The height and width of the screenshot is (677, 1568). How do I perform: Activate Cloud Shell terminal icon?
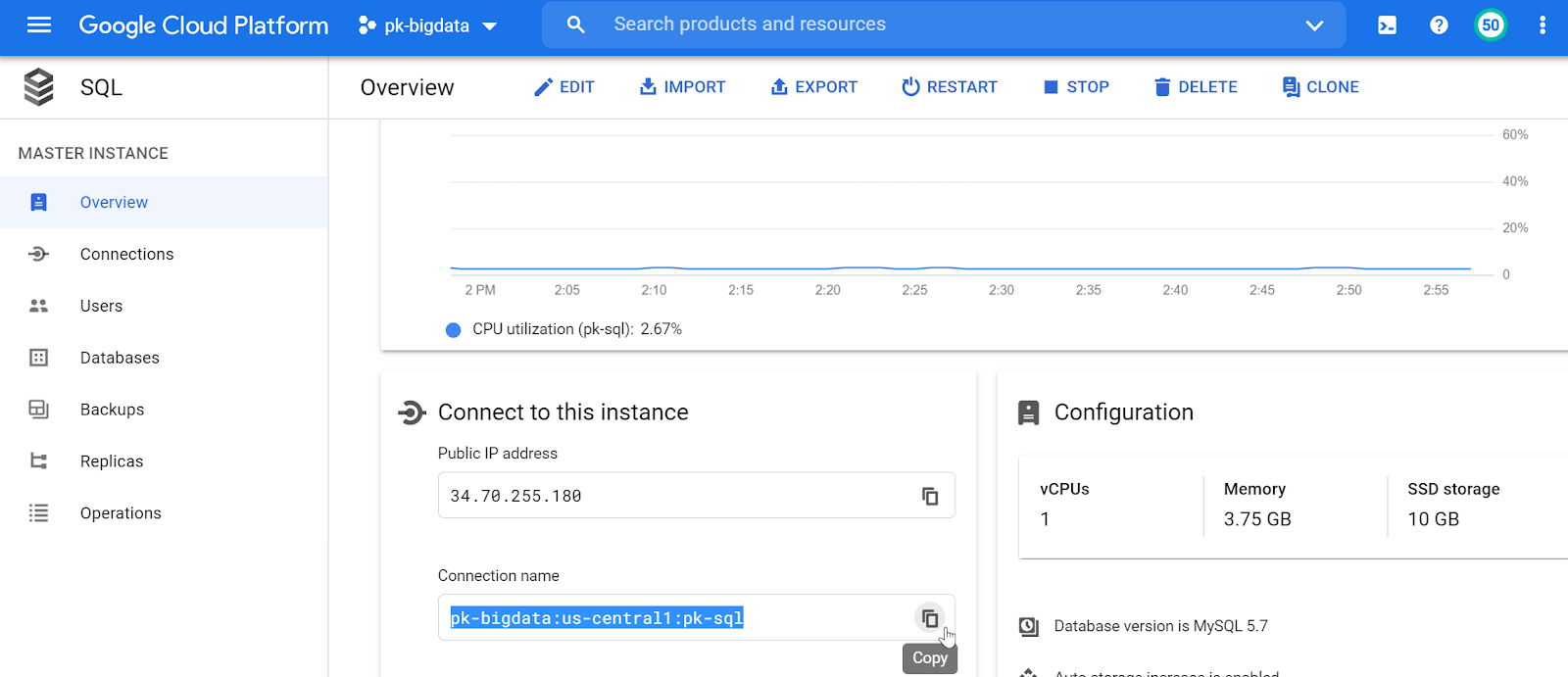(x=1388, y=25)
